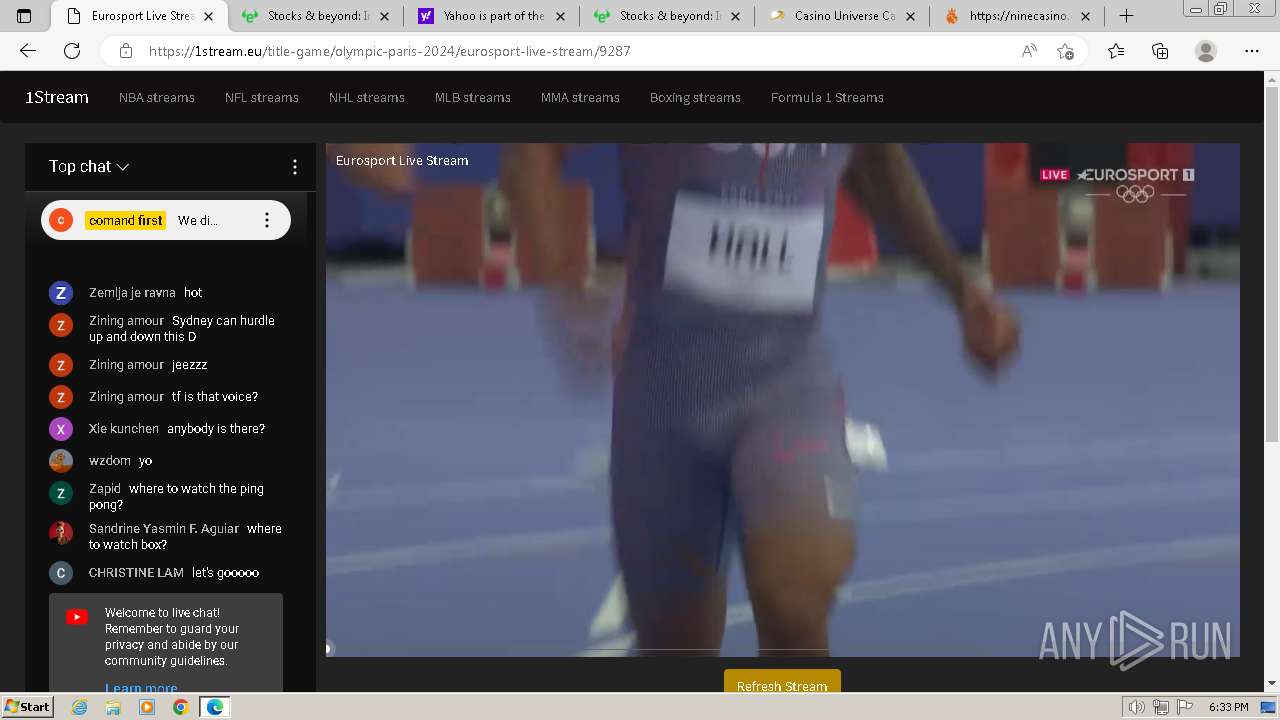Viewport: 1280px width, 720px height.
Task: Select the Eurosport Live Stream tab
Action: tap(140, 16)
